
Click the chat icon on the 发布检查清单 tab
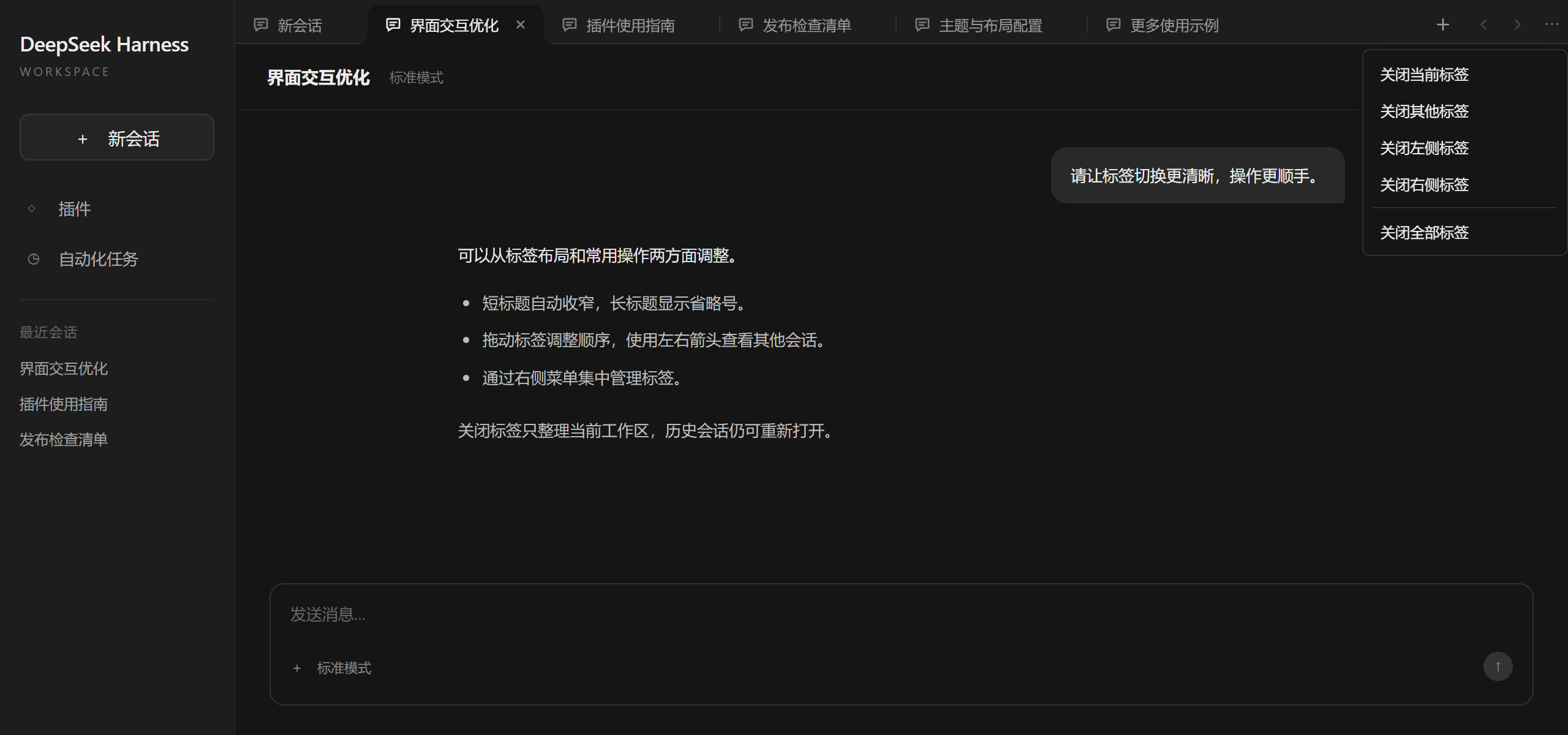746,25
